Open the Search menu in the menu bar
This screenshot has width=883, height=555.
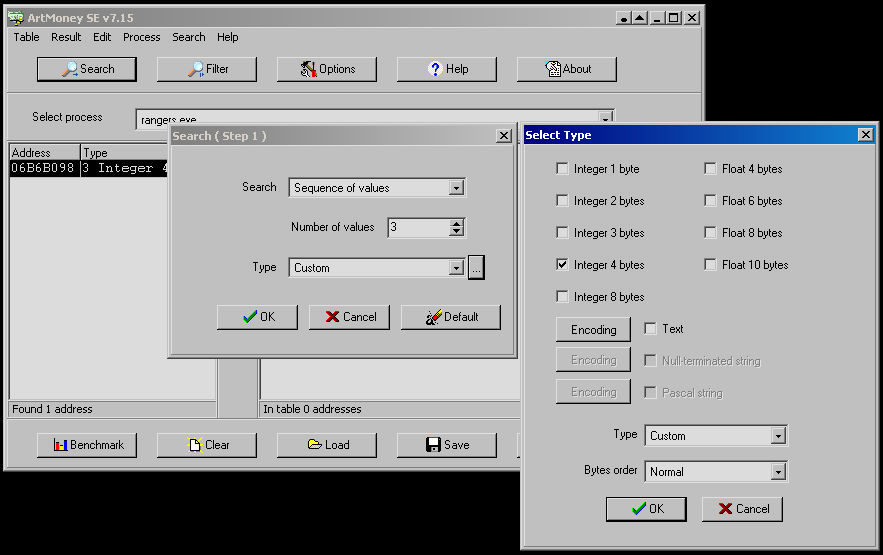[x=189, y=37]
